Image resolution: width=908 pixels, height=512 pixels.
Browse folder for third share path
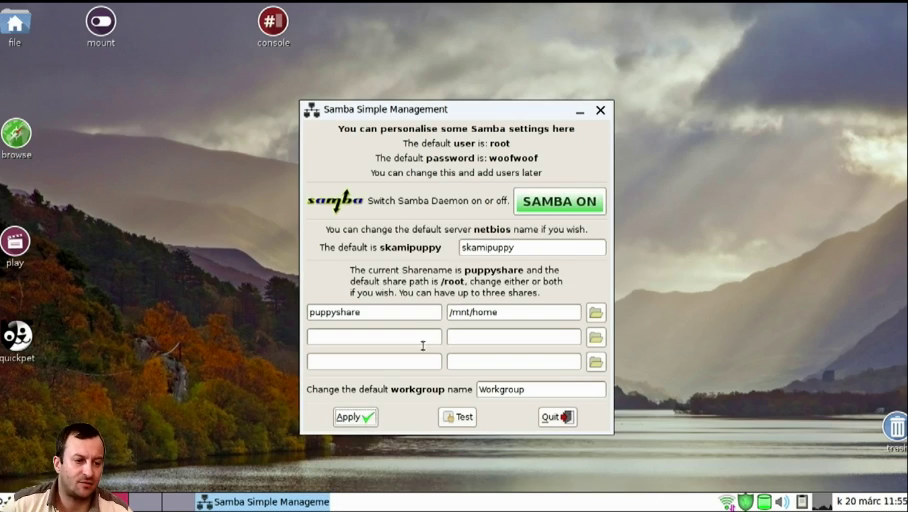596,363
